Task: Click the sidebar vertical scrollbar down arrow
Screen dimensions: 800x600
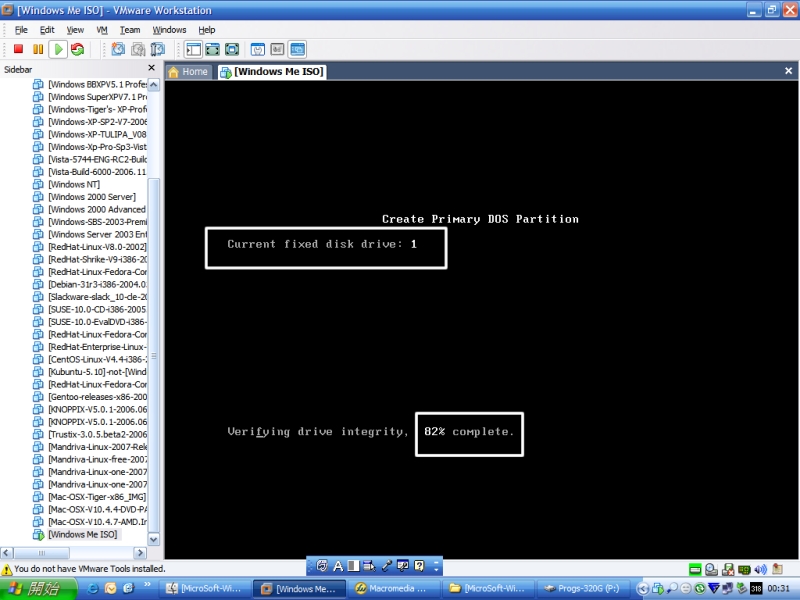Action: pyautogui.click(x=154, y=539)
